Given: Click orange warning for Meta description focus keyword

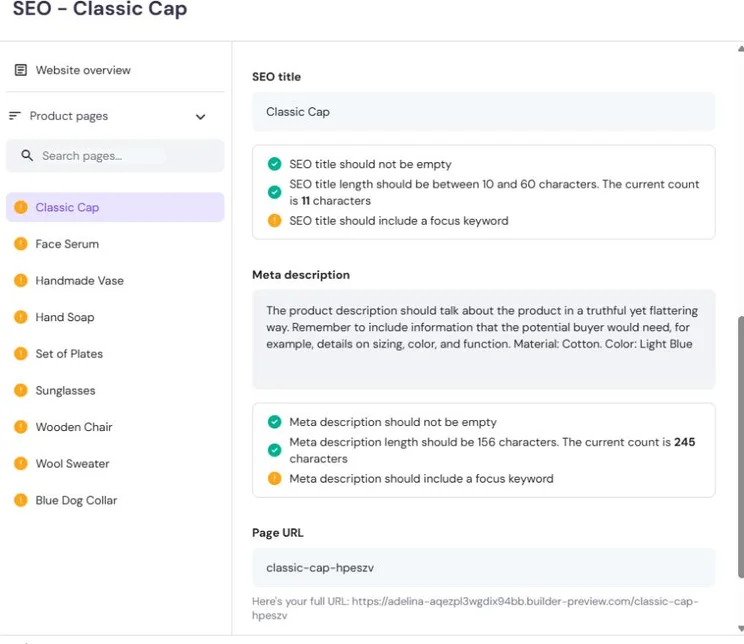Looking at the screenshot, I should (274, 478).
